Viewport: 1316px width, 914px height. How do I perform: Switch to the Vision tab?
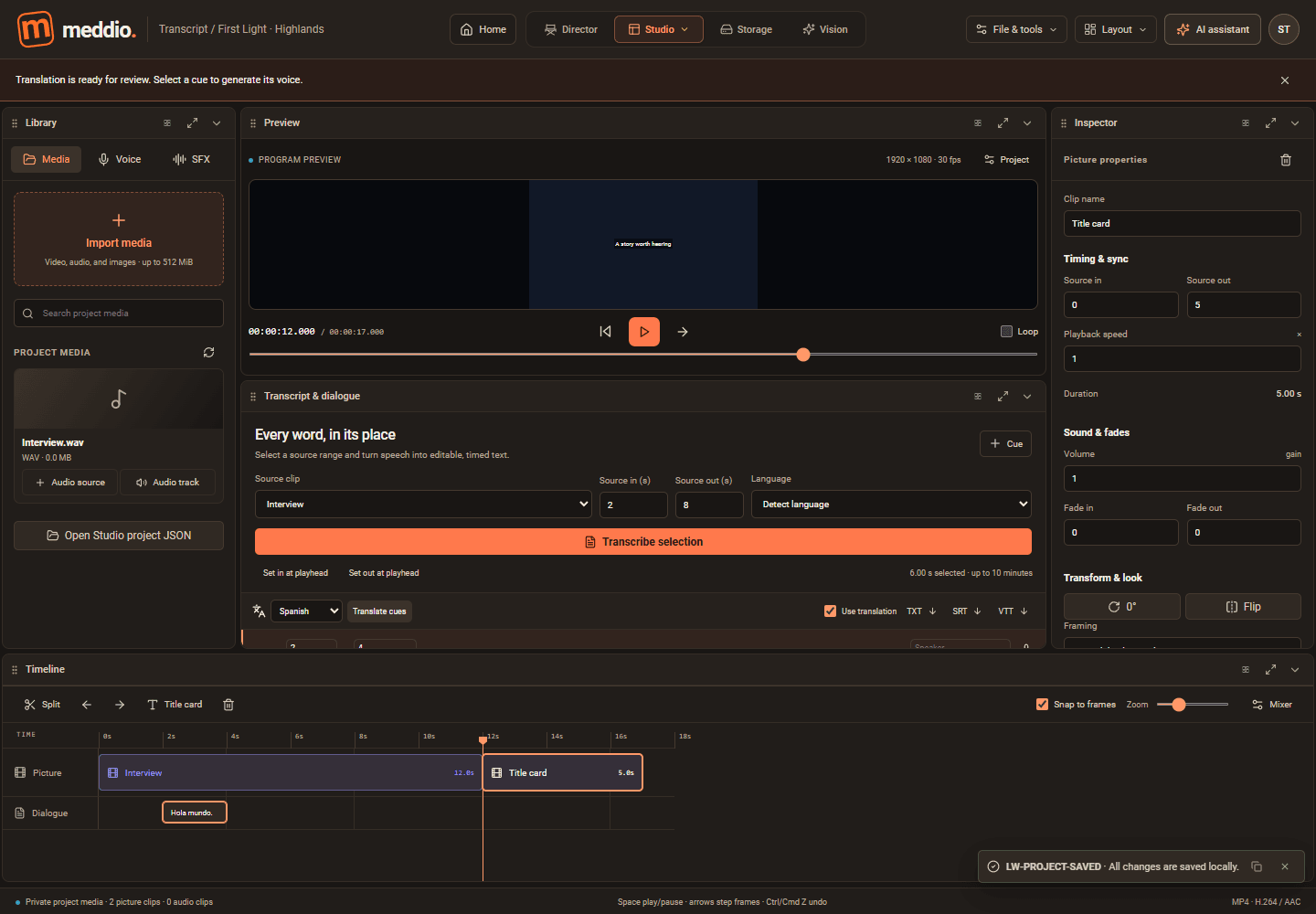(x=825, y=29)
